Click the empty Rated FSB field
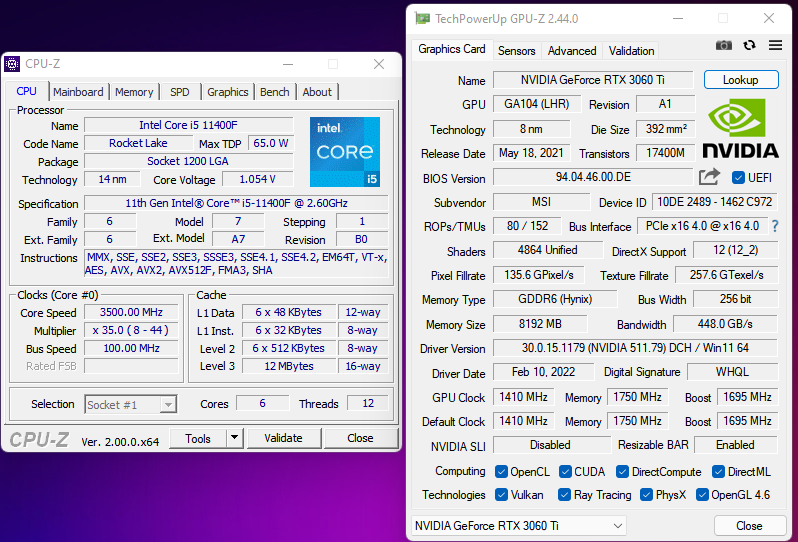This screenshot has width=798, height=542. click(131, 366)
